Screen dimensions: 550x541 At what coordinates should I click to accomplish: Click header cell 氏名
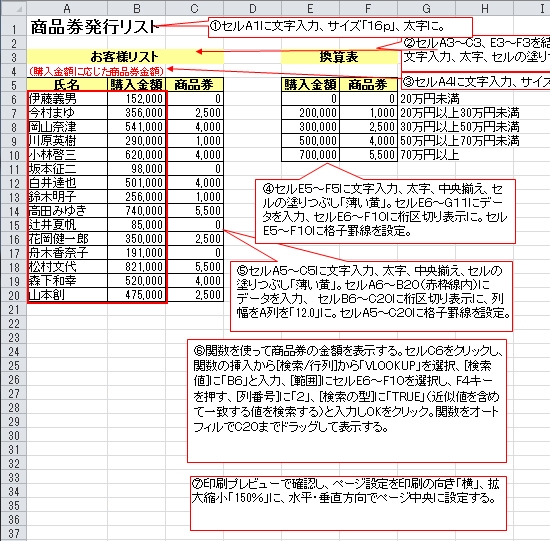point(67,85)
